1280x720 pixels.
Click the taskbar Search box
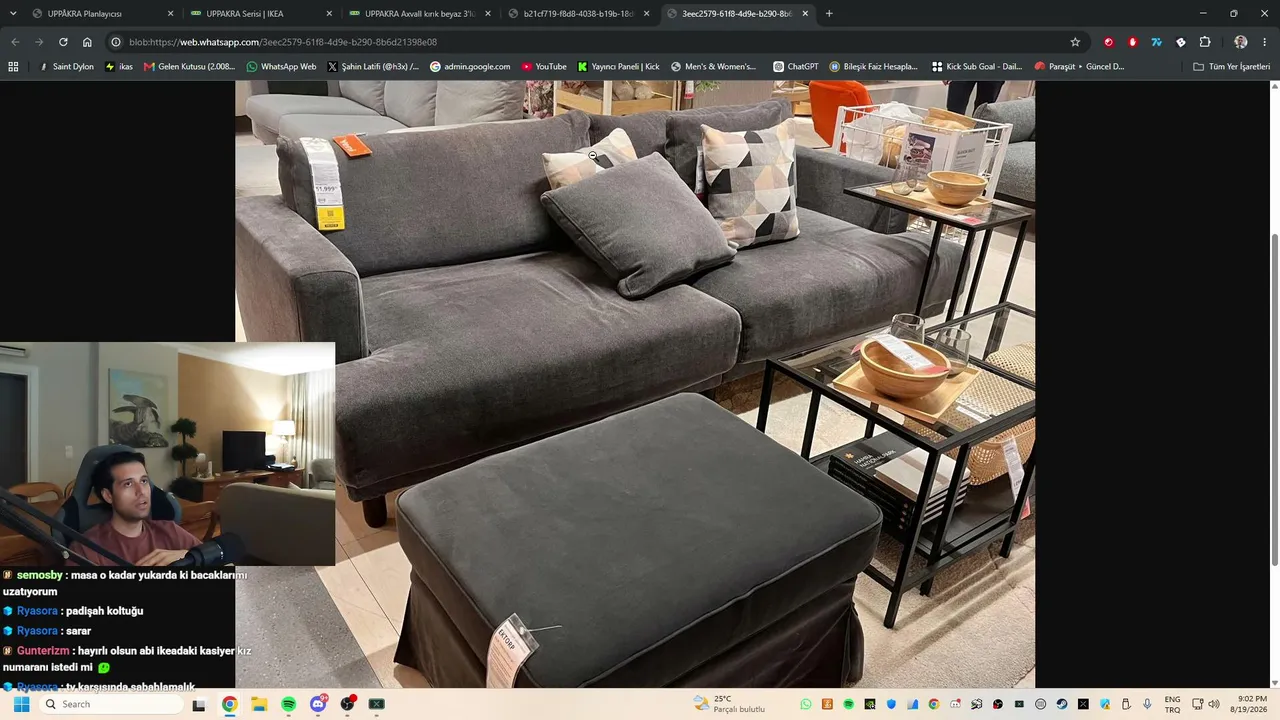coord(113,704)
